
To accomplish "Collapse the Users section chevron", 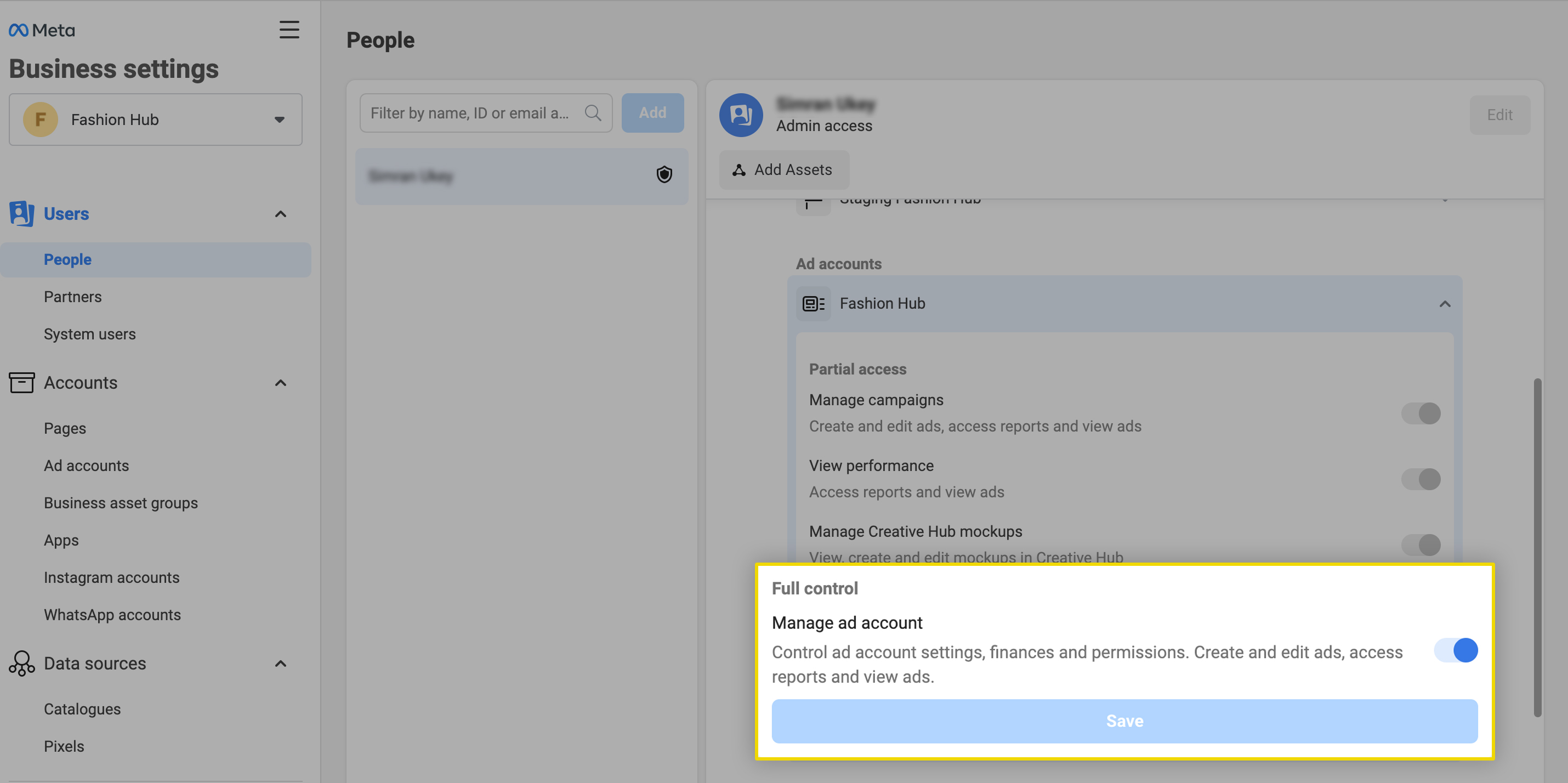I will point(281,214).
